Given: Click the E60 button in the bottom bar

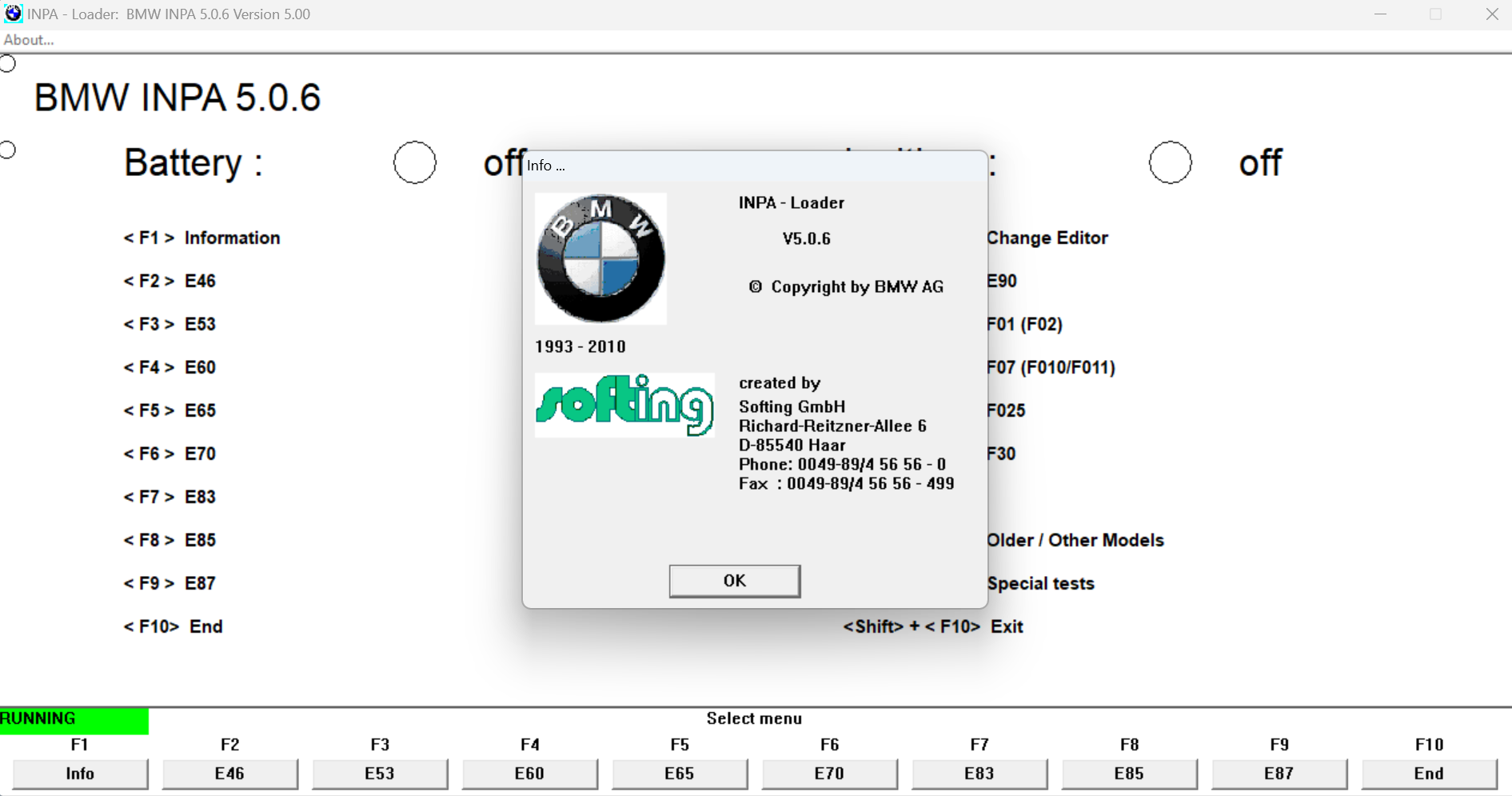Looking at the screenshot, I should coord(530,774).
